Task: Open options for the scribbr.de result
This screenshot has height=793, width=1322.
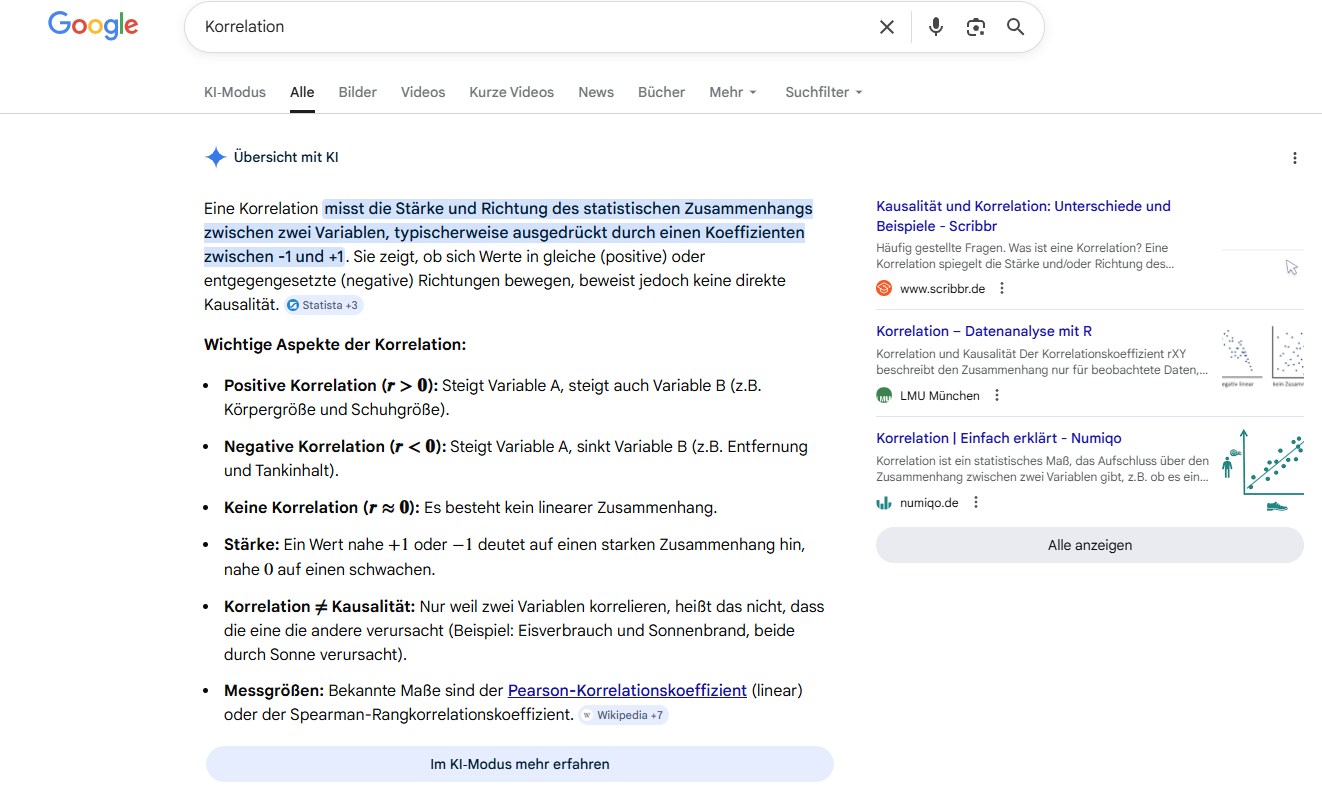Action: click(x=1002, y=289)
